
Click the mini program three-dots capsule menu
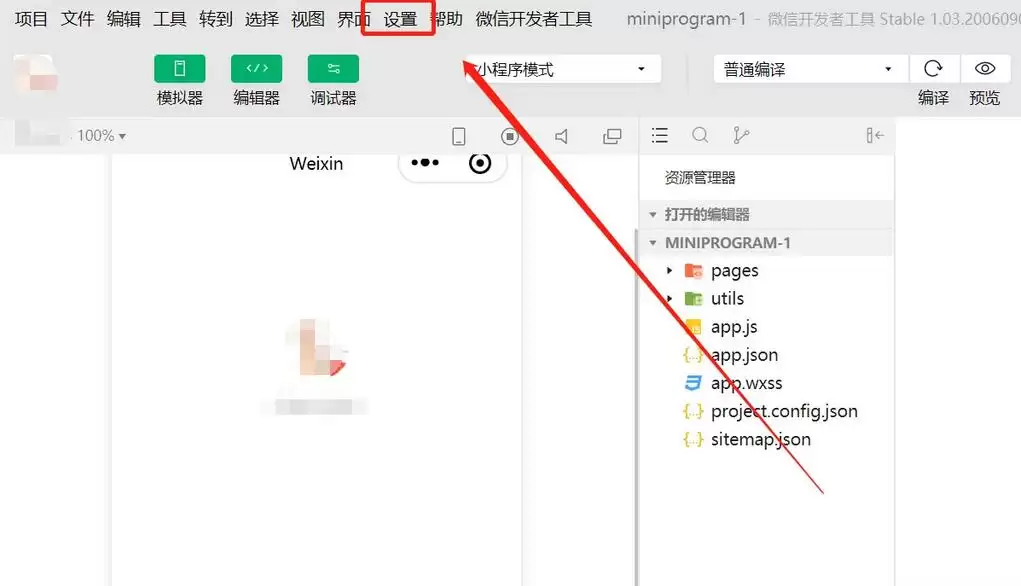(425, 163)
